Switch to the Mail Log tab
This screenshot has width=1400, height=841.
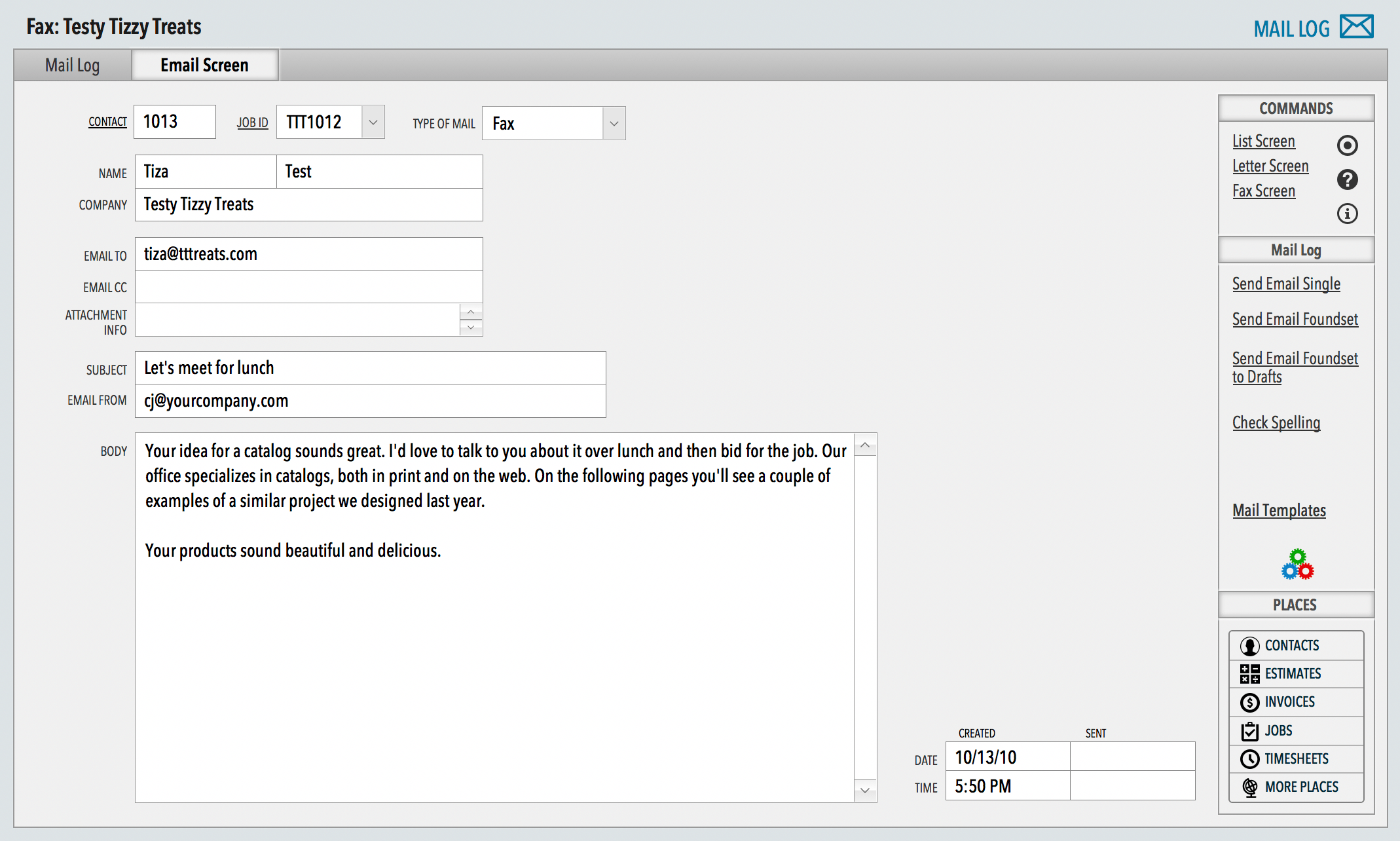point(73,65)
